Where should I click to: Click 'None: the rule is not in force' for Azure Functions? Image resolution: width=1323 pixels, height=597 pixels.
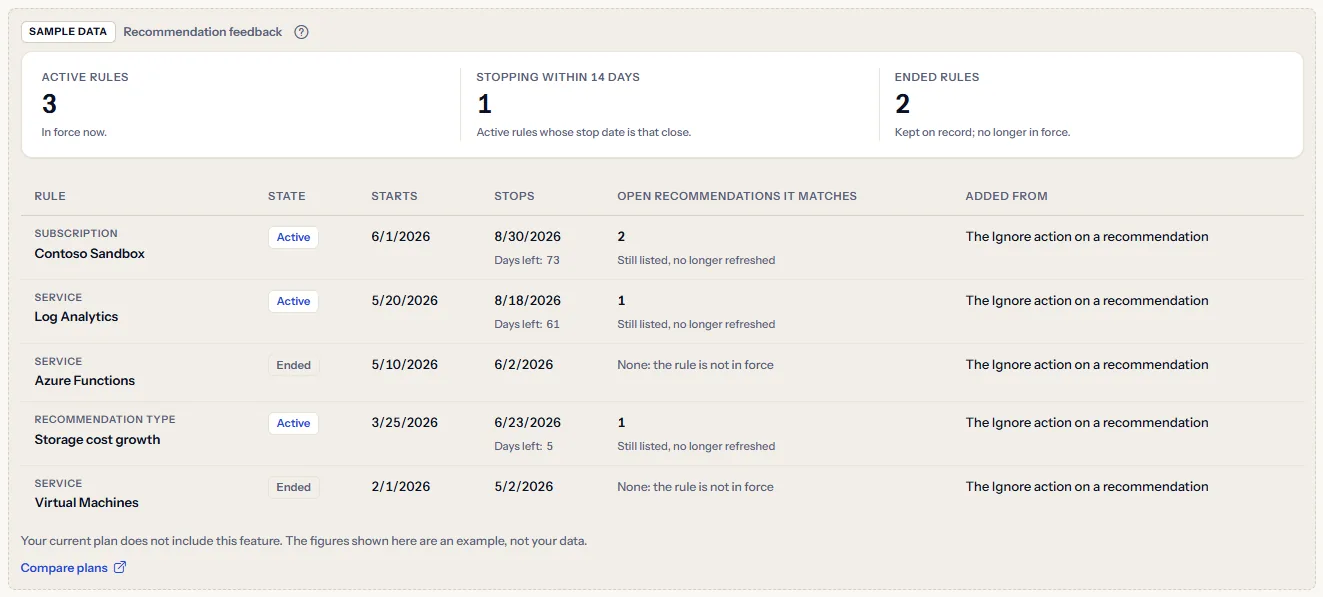696,365
